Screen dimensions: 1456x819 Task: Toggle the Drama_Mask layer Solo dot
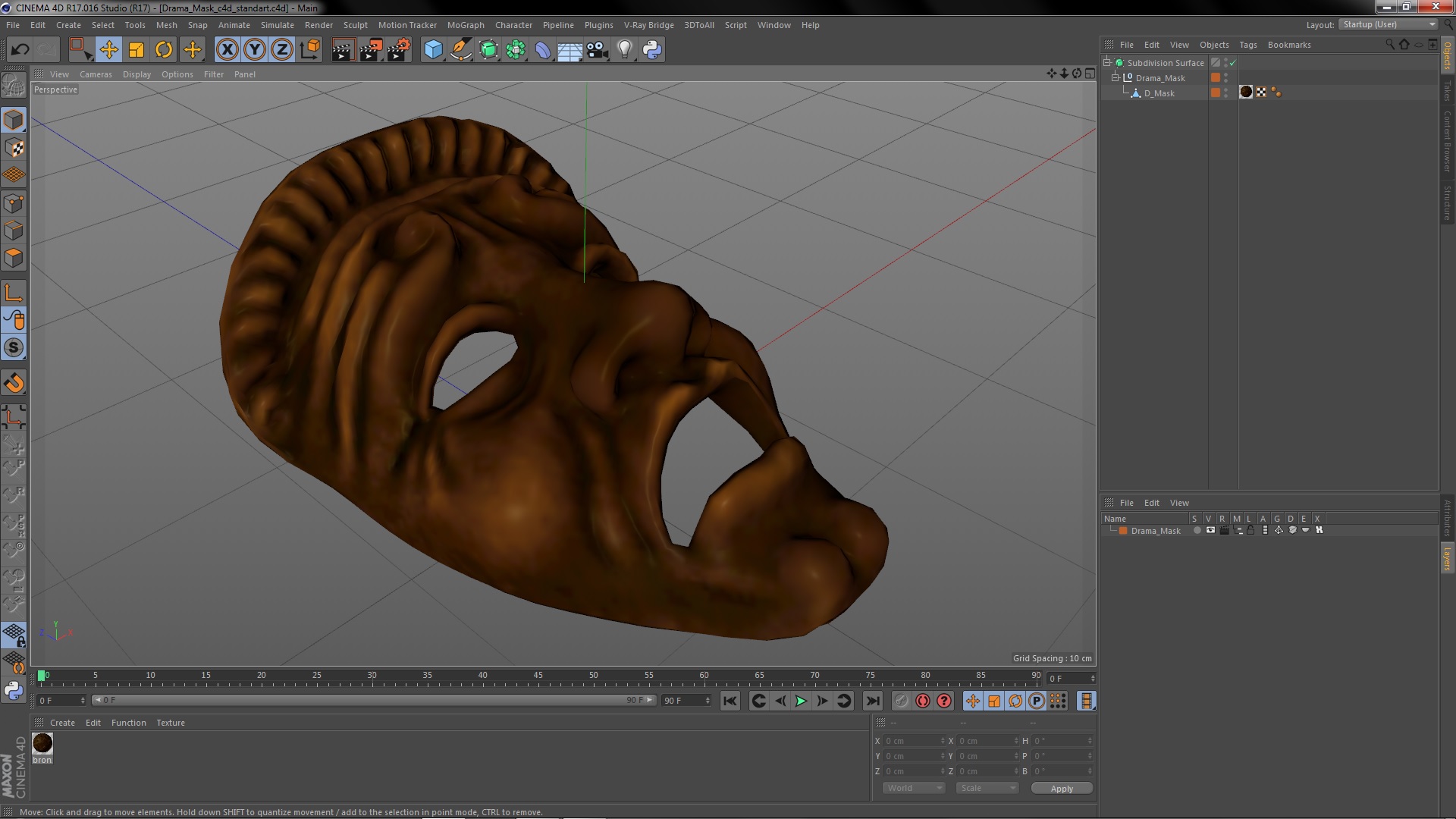click(1197, 531)
